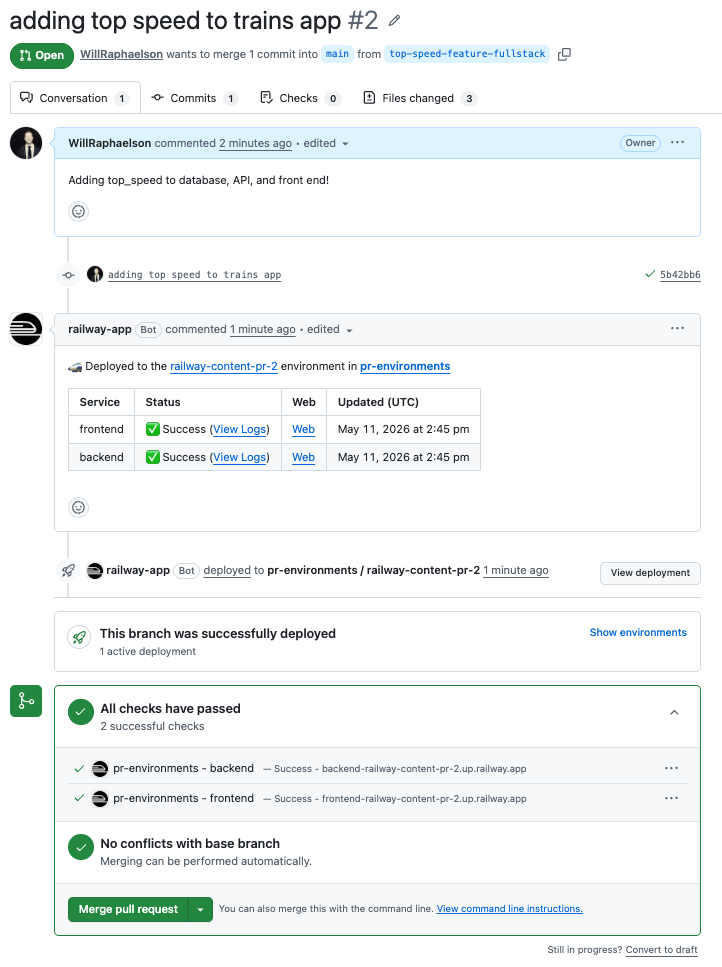Click the green merge branch icon
722x967 pixels.
point(26,701)
